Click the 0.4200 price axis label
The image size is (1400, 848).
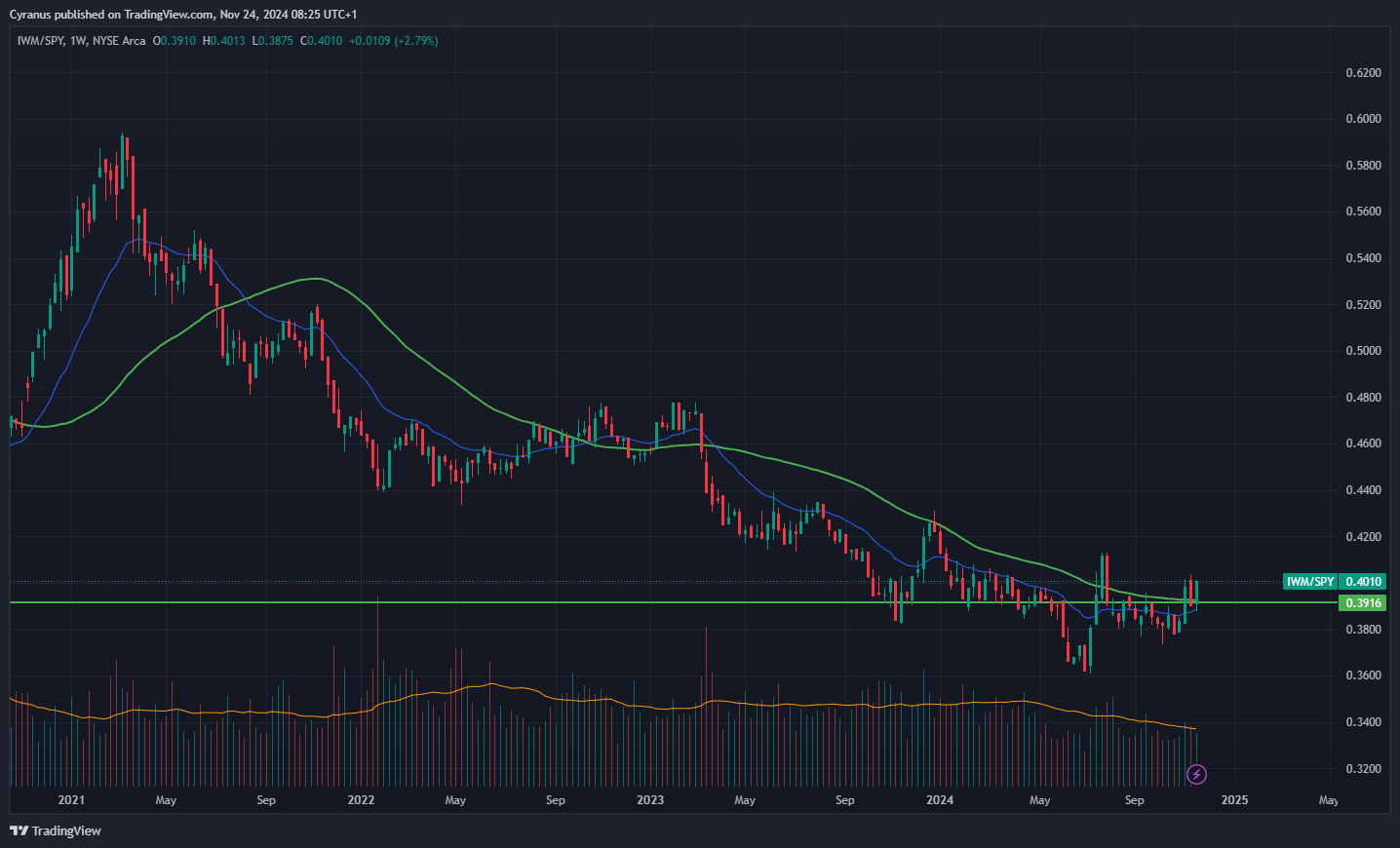point(1363,537)
